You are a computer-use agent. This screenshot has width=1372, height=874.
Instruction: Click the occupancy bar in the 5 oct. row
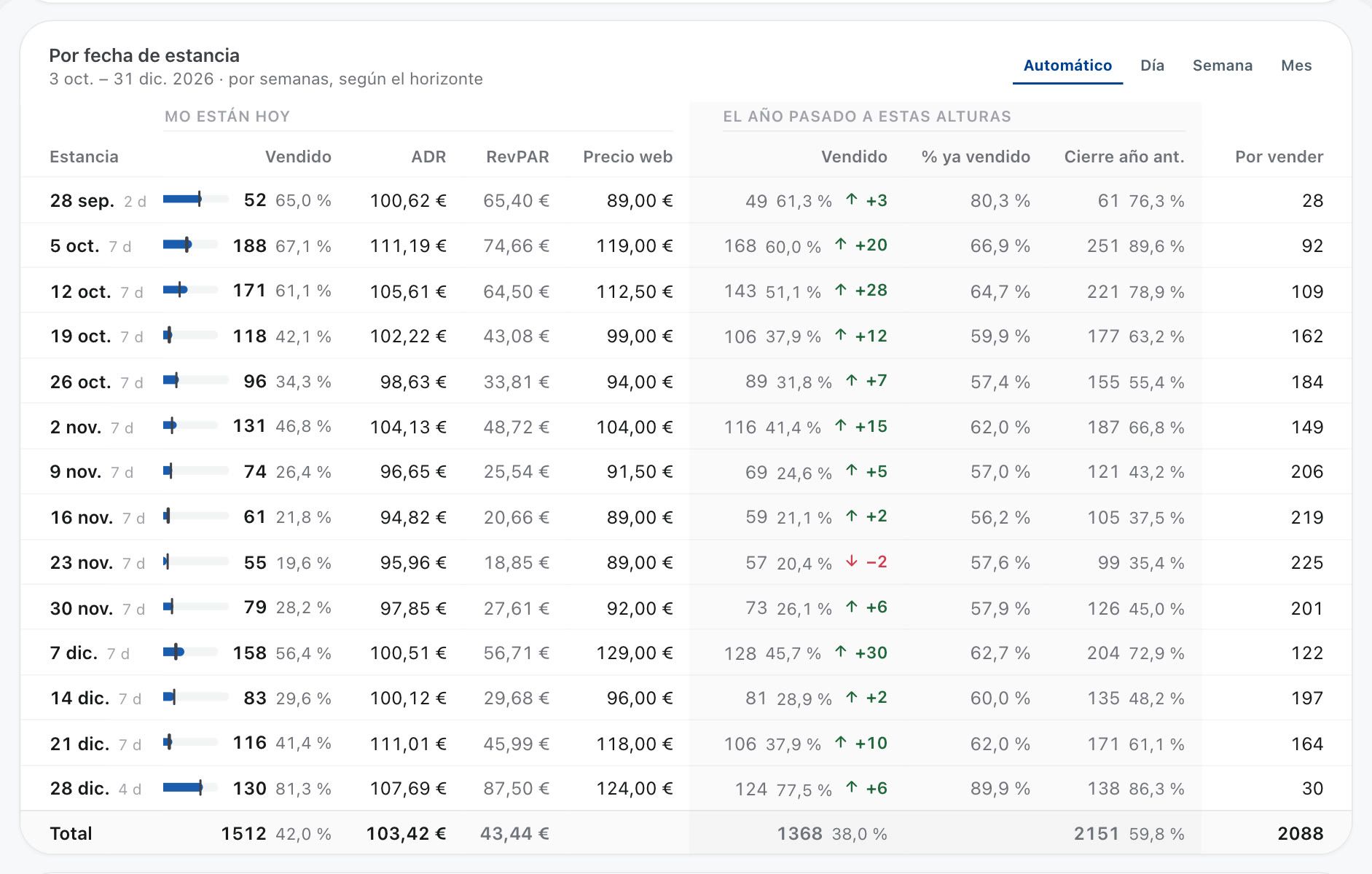coord(190,245)
